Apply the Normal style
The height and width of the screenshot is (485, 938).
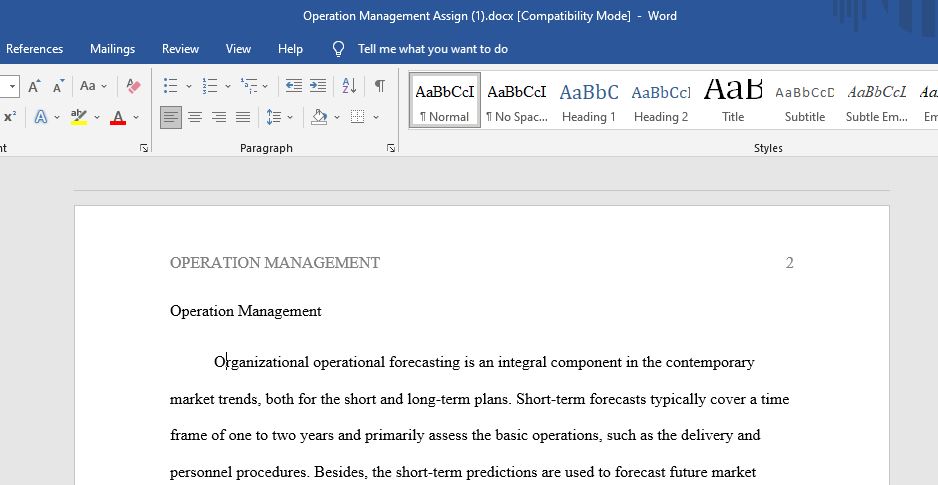coord(444,100)
